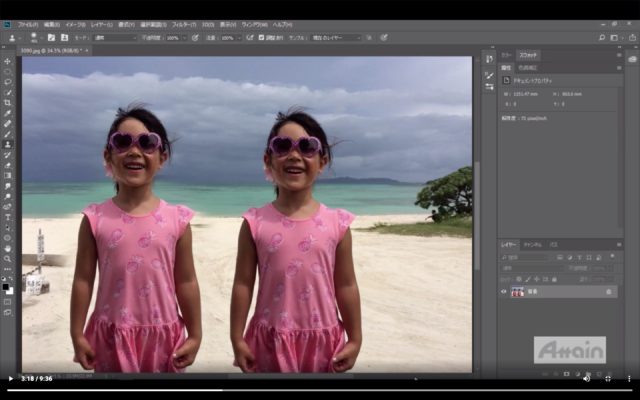
Task: Open the Edit Toolbar three-dots button
Action: 7,269
